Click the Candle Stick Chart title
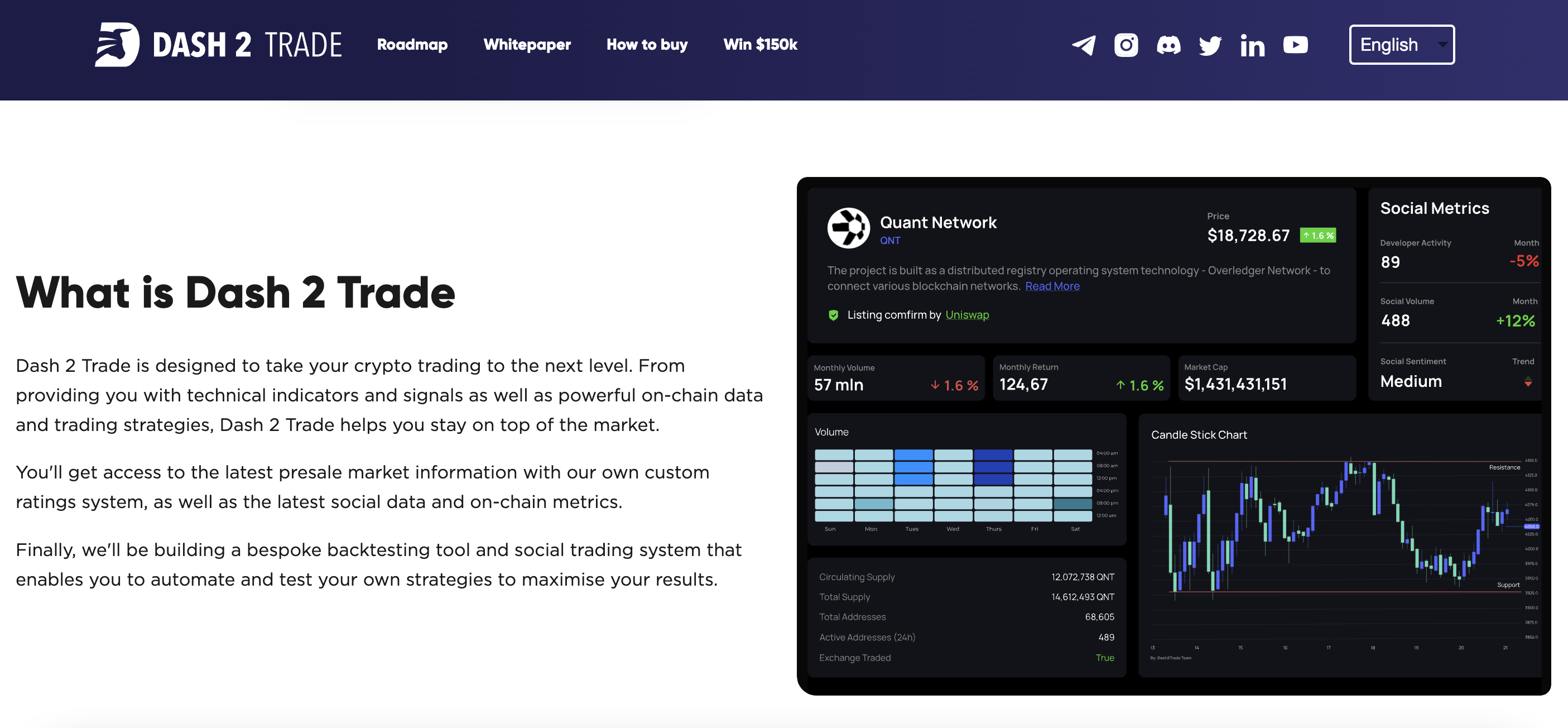 [x=1199, y=434]
